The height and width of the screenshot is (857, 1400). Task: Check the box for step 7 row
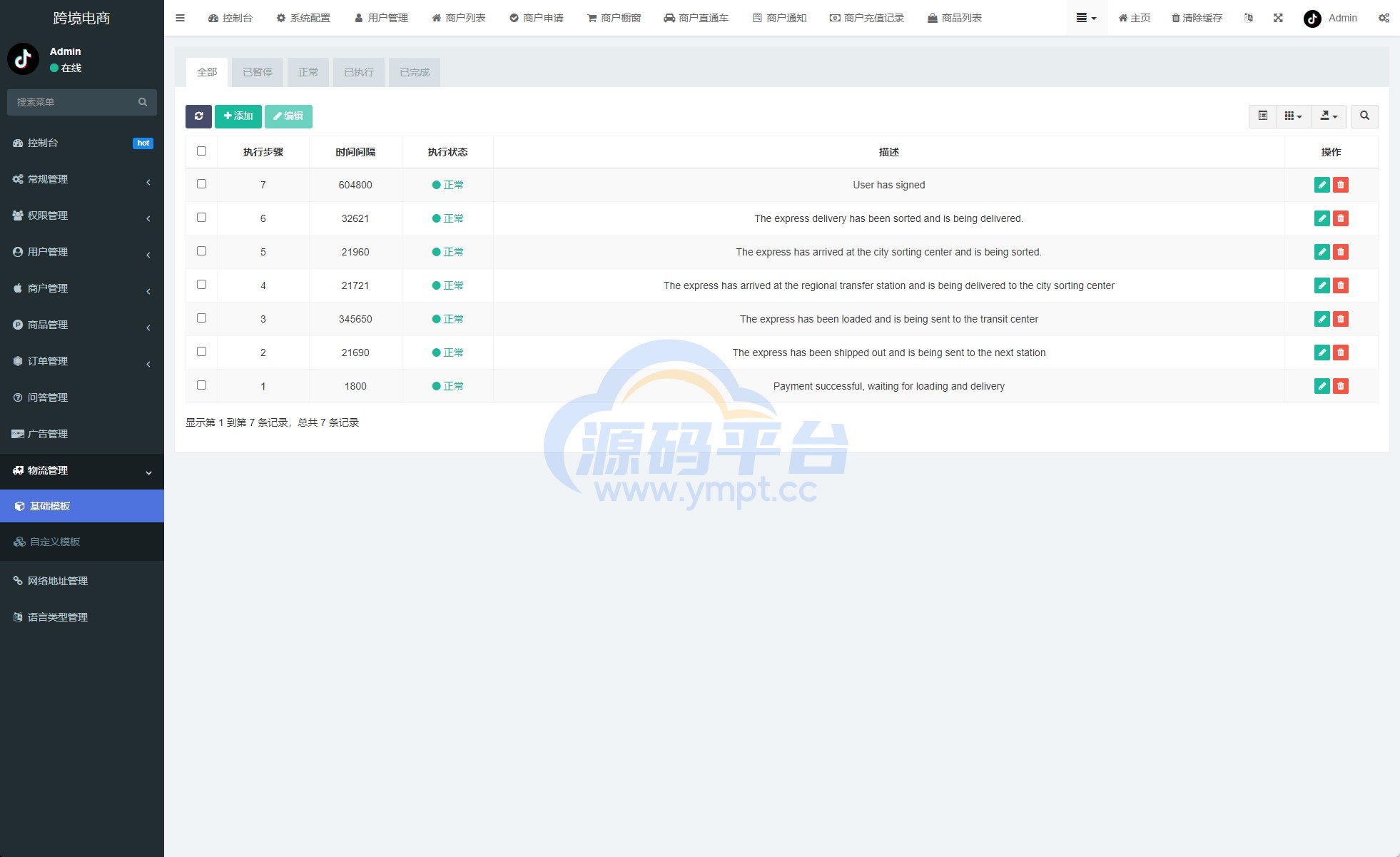[x=201, y=184]
